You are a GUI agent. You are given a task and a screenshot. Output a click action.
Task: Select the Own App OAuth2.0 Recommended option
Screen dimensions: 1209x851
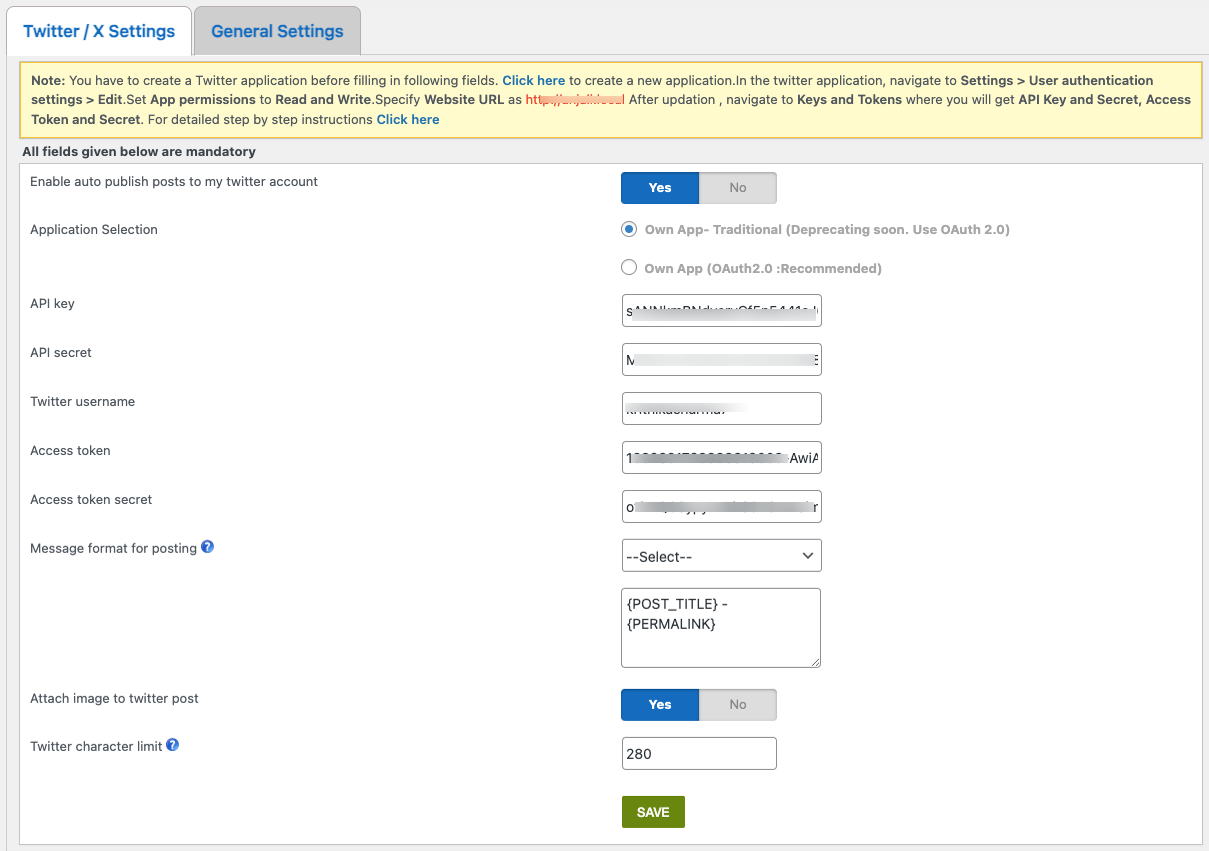pos(628,267)
